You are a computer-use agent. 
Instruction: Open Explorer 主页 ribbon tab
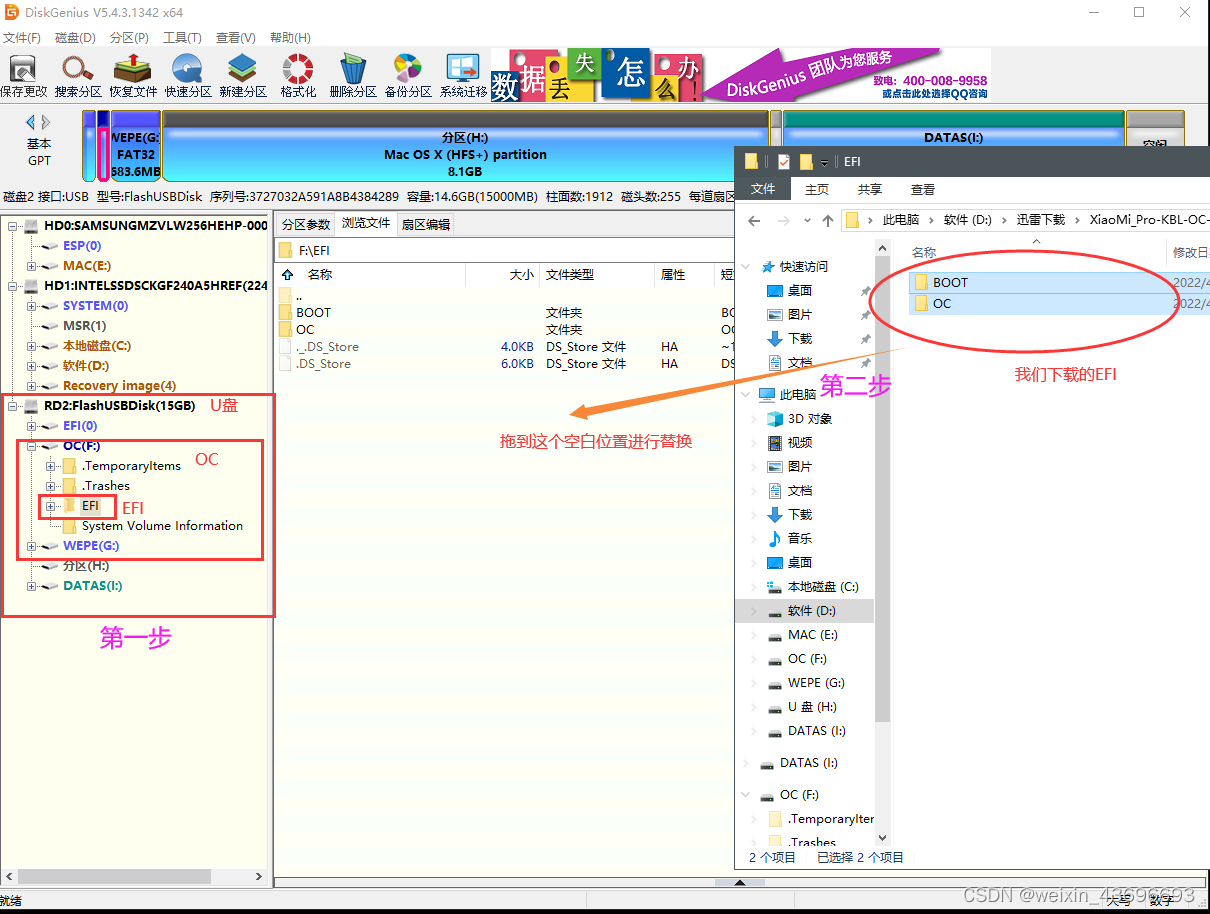(x=817, y=189)
